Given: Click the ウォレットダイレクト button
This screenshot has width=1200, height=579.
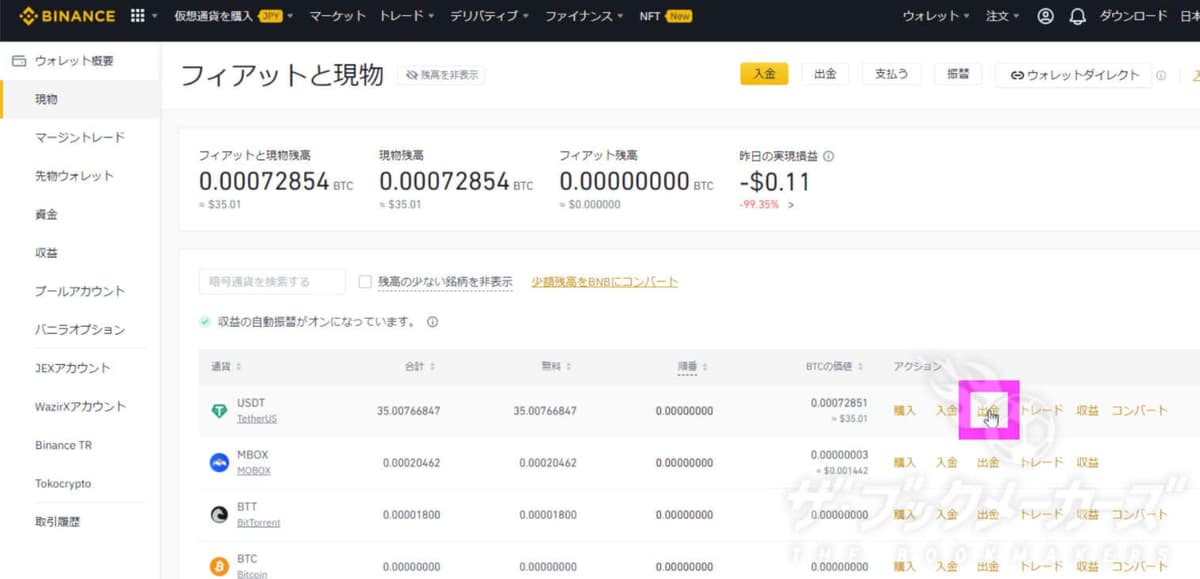Looking at the screenshot, I should (1074, 75).
